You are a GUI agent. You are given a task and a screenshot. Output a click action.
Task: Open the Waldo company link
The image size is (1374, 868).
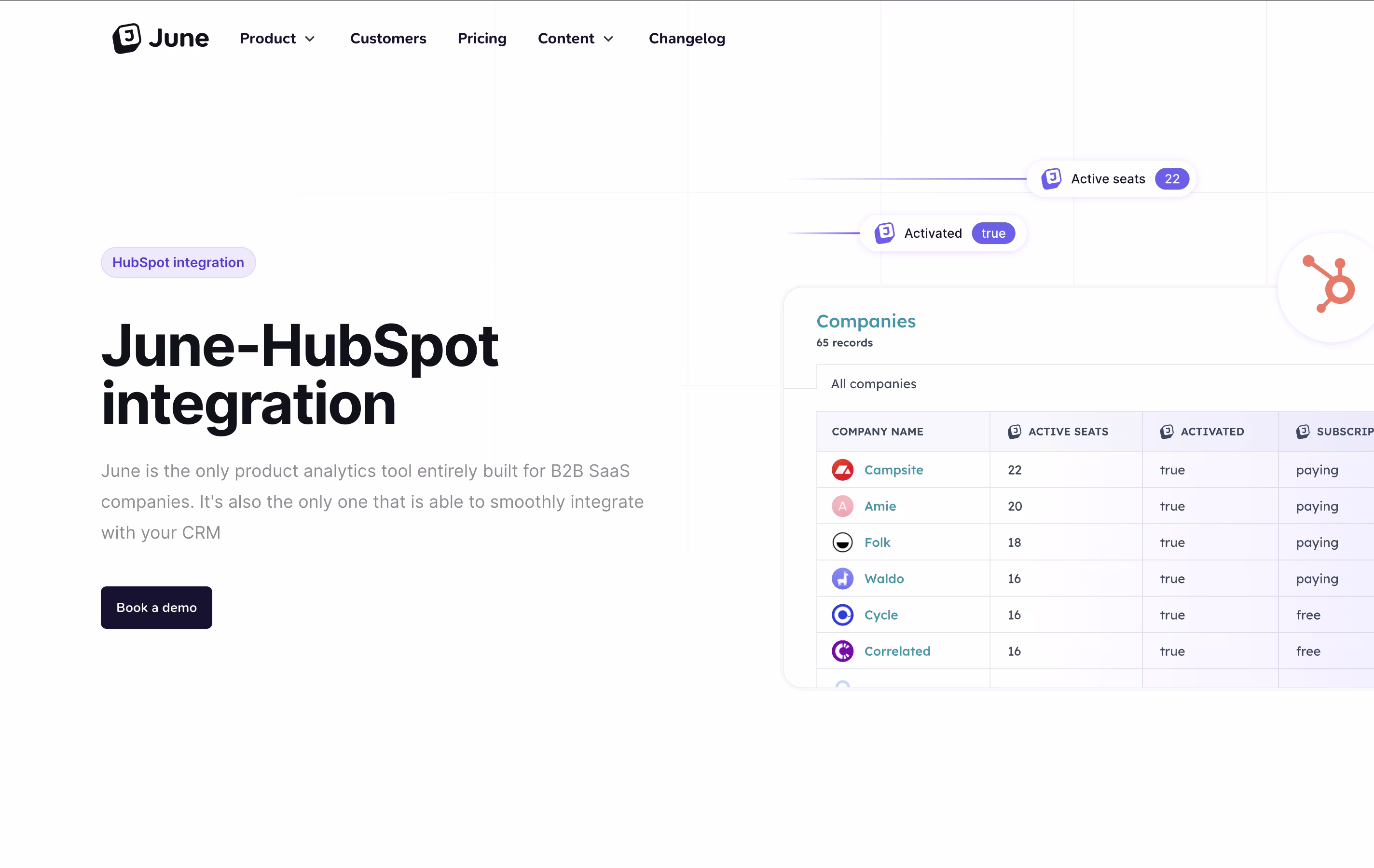coord(884,578)
